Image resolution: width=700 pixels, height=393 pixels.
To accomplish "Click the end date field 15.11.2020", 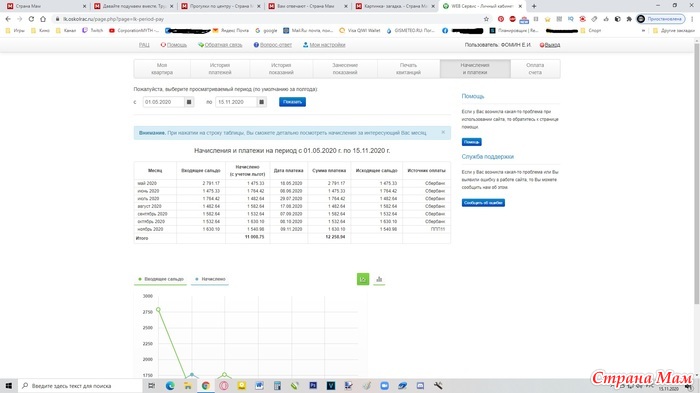I will coord(236,102).
